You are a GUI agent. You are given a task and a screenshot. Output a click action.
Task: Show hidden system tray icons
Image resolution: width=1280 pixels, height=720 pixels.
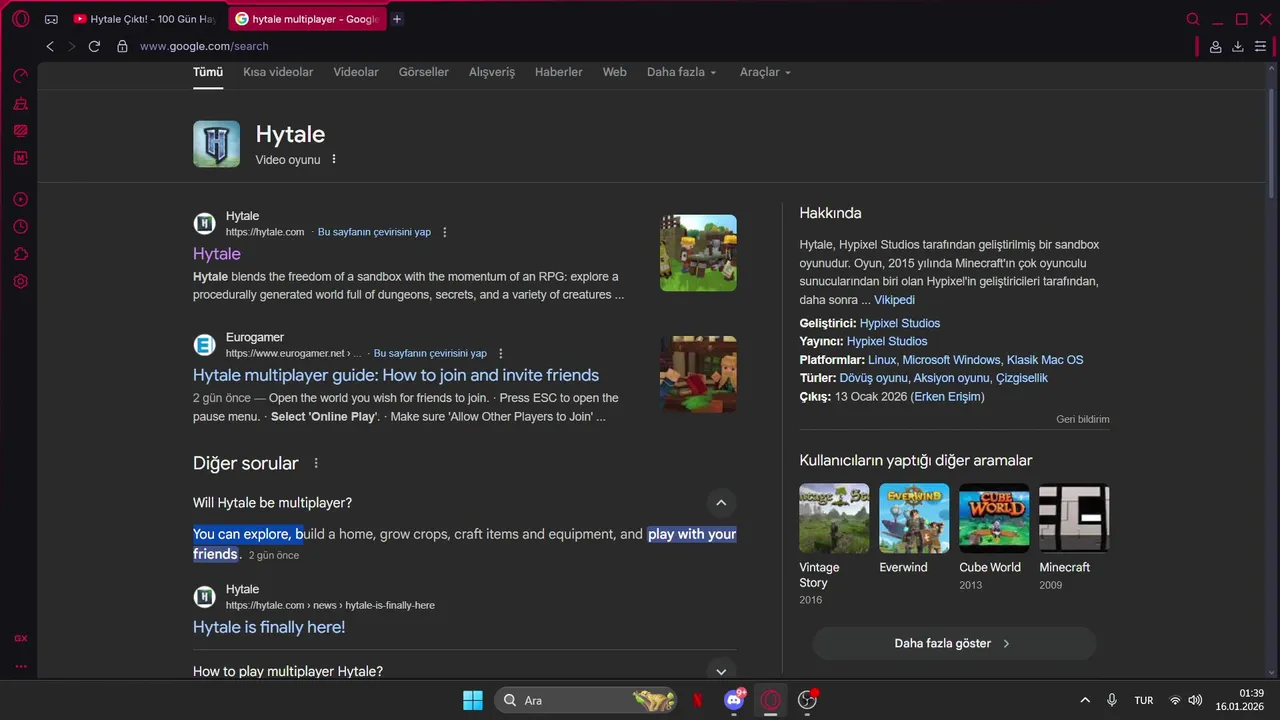(1085, 700)
